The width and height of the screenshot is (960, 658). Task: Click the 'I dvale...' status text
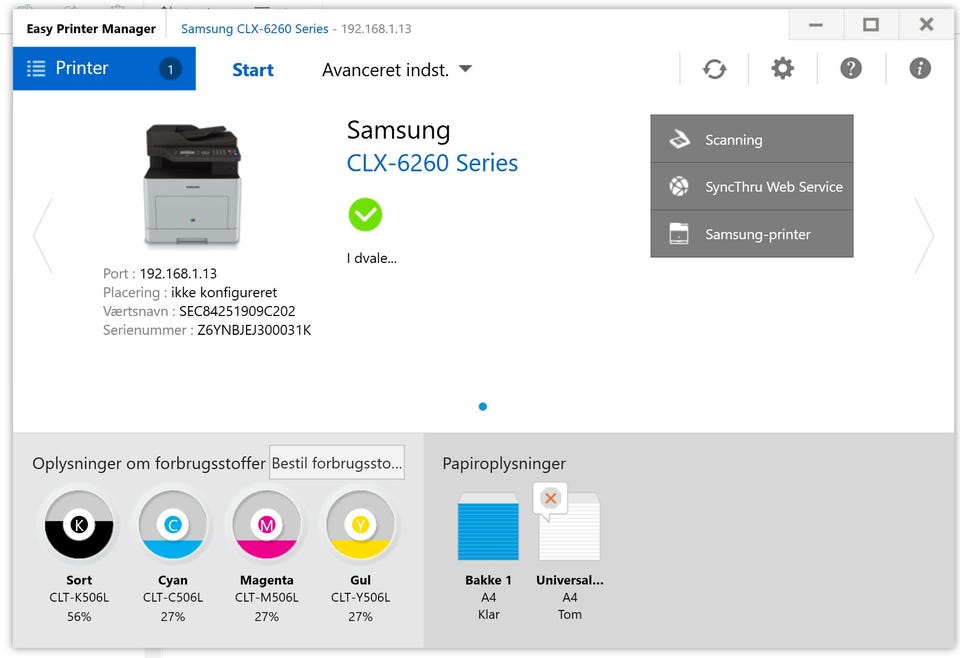[x=372, y=258]
